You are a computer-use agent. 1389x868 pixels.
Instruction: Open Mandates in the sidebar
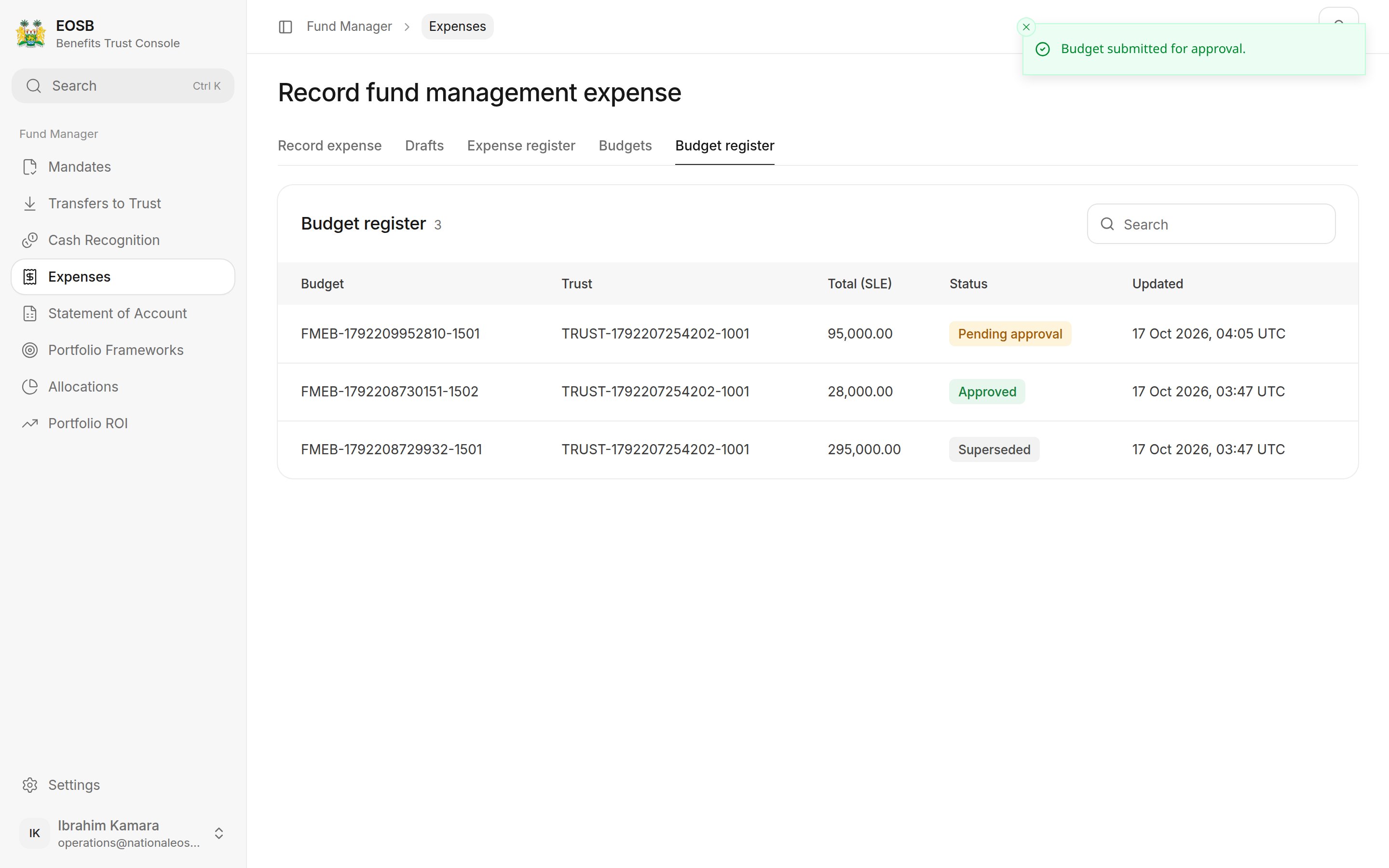[x=123, y=167]
